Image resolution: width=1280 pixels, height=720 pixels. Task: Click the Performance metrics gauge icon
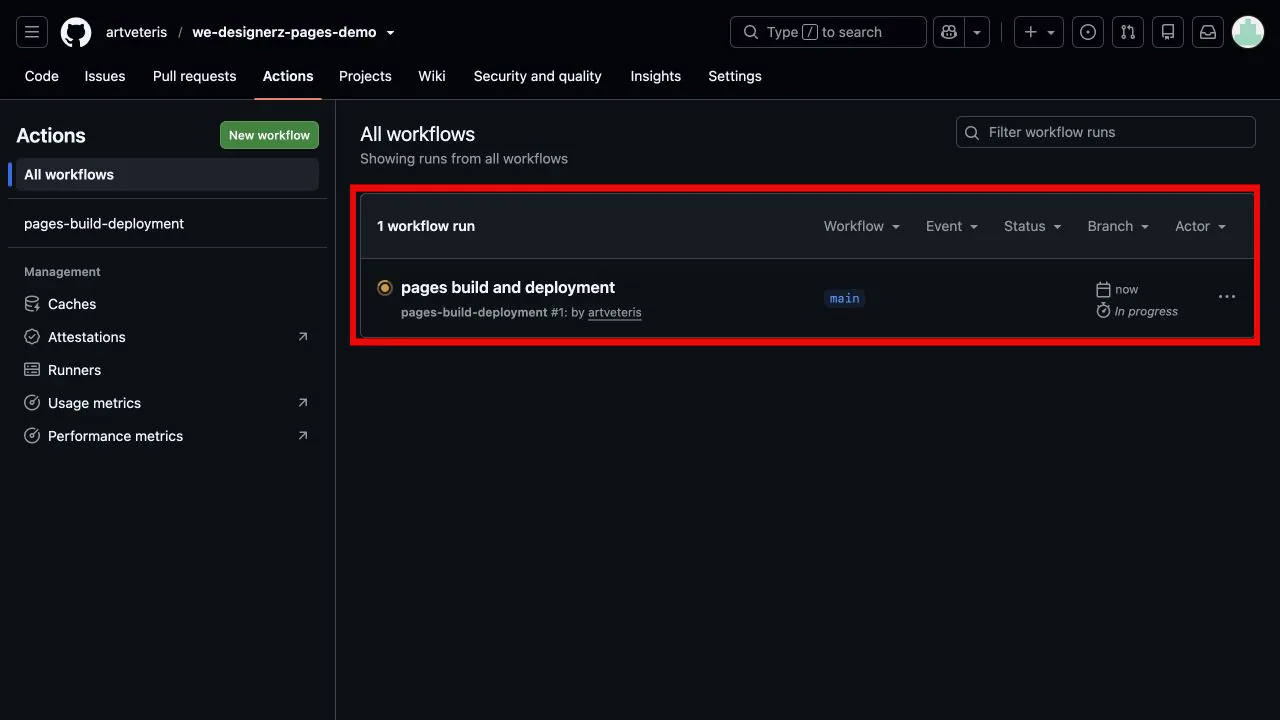32,436
